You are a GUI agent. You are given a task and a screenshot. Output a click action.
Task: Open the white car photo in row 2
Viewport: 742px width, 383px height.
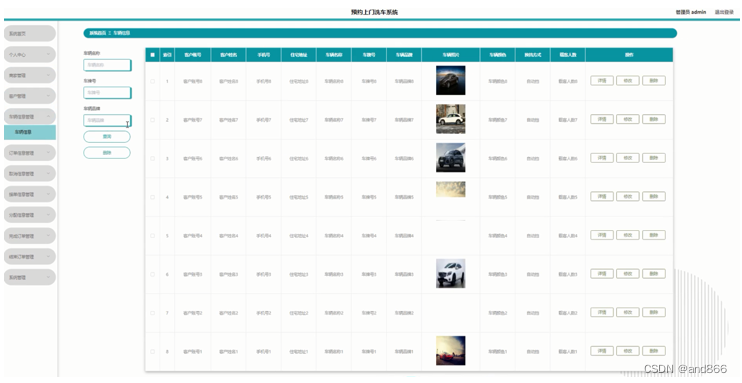[450, 119]
